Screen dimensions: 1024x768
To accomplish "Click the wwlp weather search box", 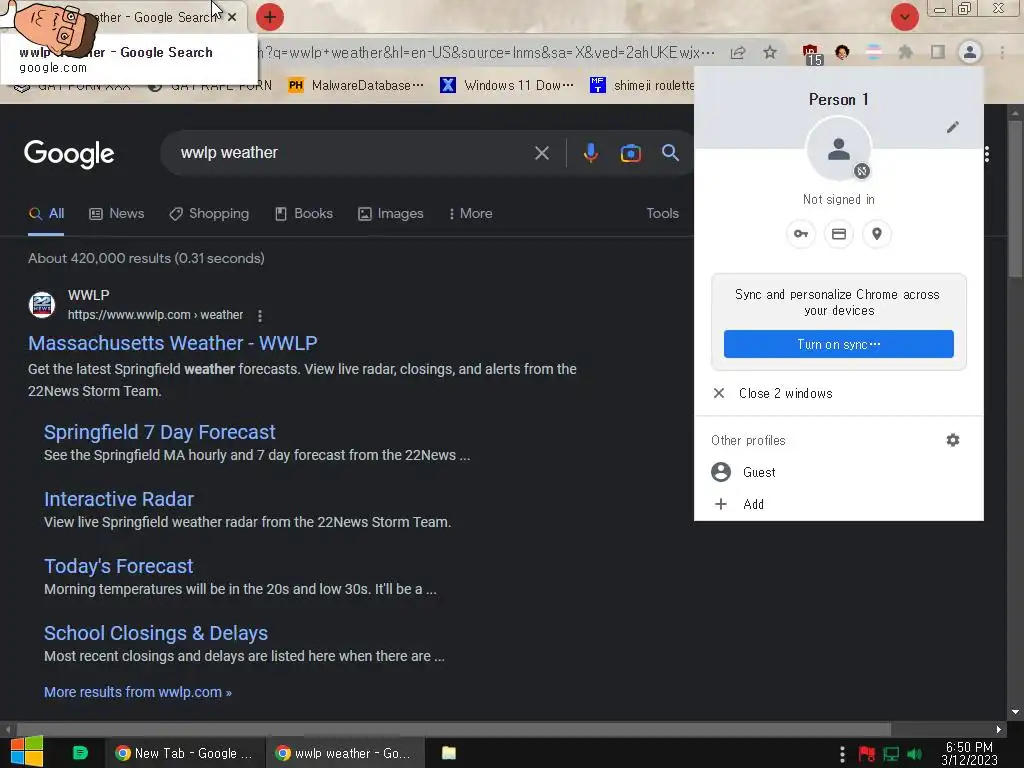I will tap(353, 153).
